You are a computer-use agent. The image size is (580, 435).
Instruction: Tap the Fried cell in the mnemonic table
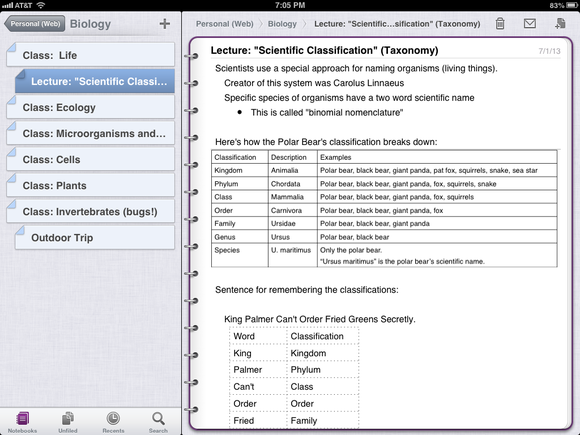(x=258, y=421)
